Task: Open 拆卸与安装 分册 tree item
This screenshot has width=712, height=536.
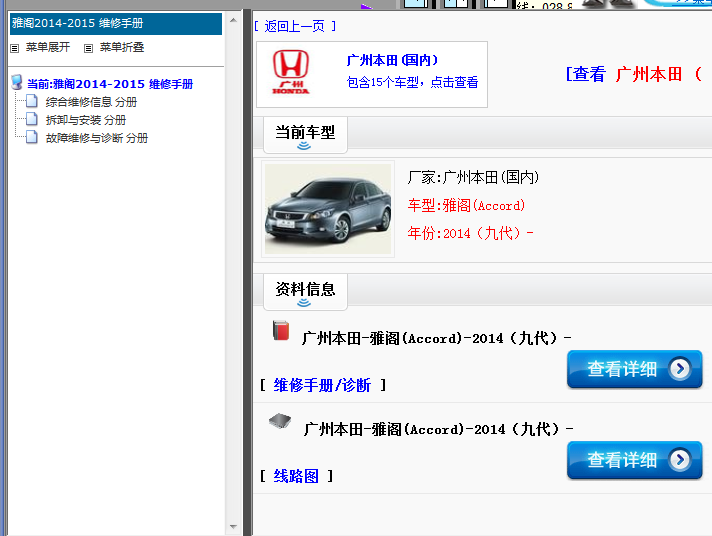Action: (x=85, y=120)
